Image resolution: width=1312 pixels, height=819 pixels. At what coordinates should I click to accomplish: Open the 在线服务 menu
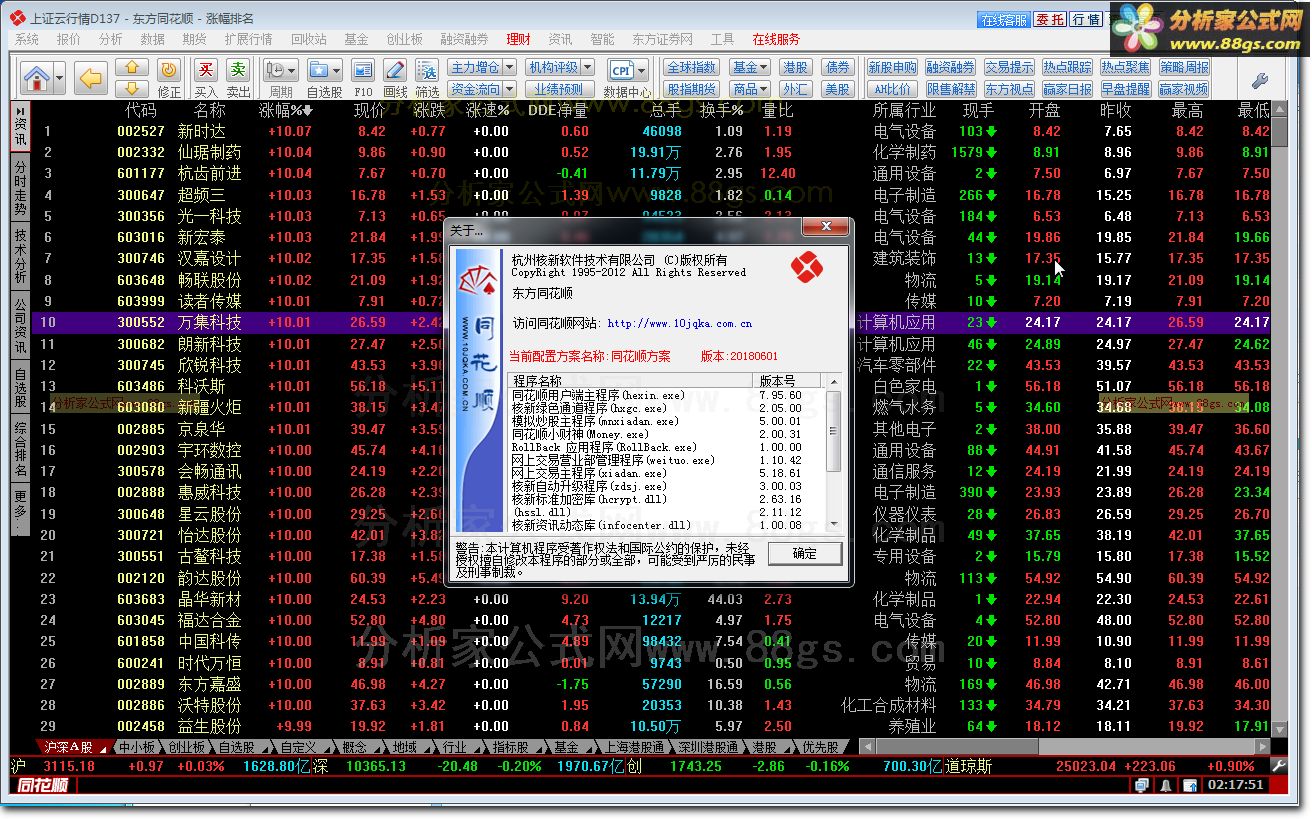(776, 39)
